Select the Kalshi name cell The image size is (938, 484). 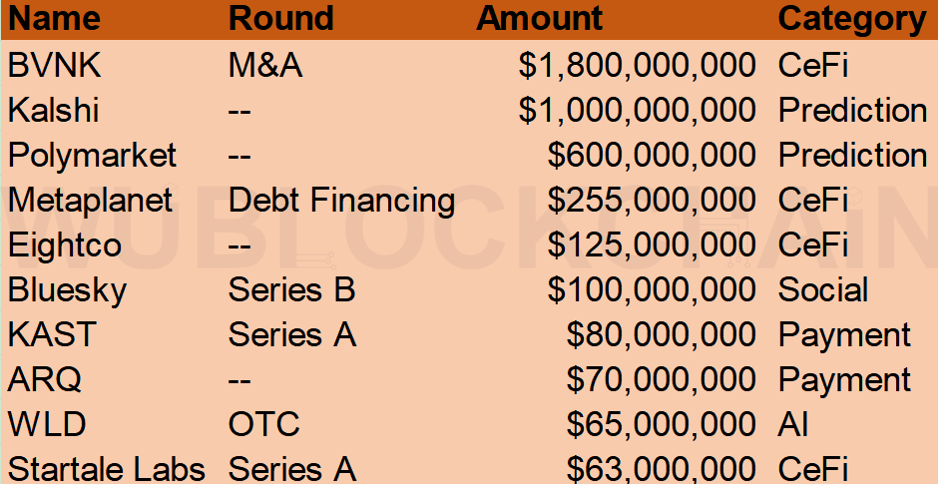tap(53, 110)
